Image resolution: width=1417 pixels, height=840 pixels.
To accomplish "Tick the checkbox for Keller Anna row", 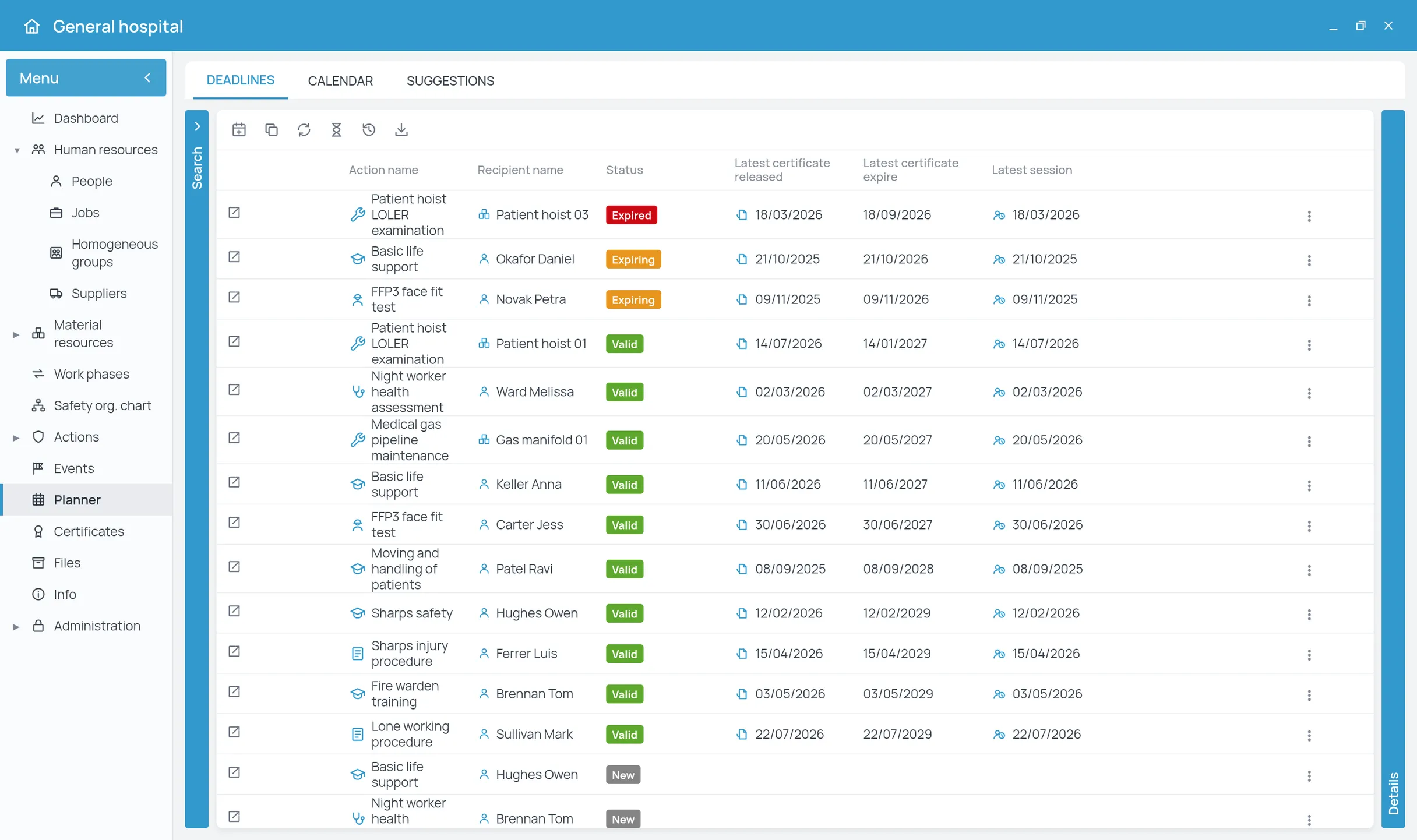I will [234, 482].
